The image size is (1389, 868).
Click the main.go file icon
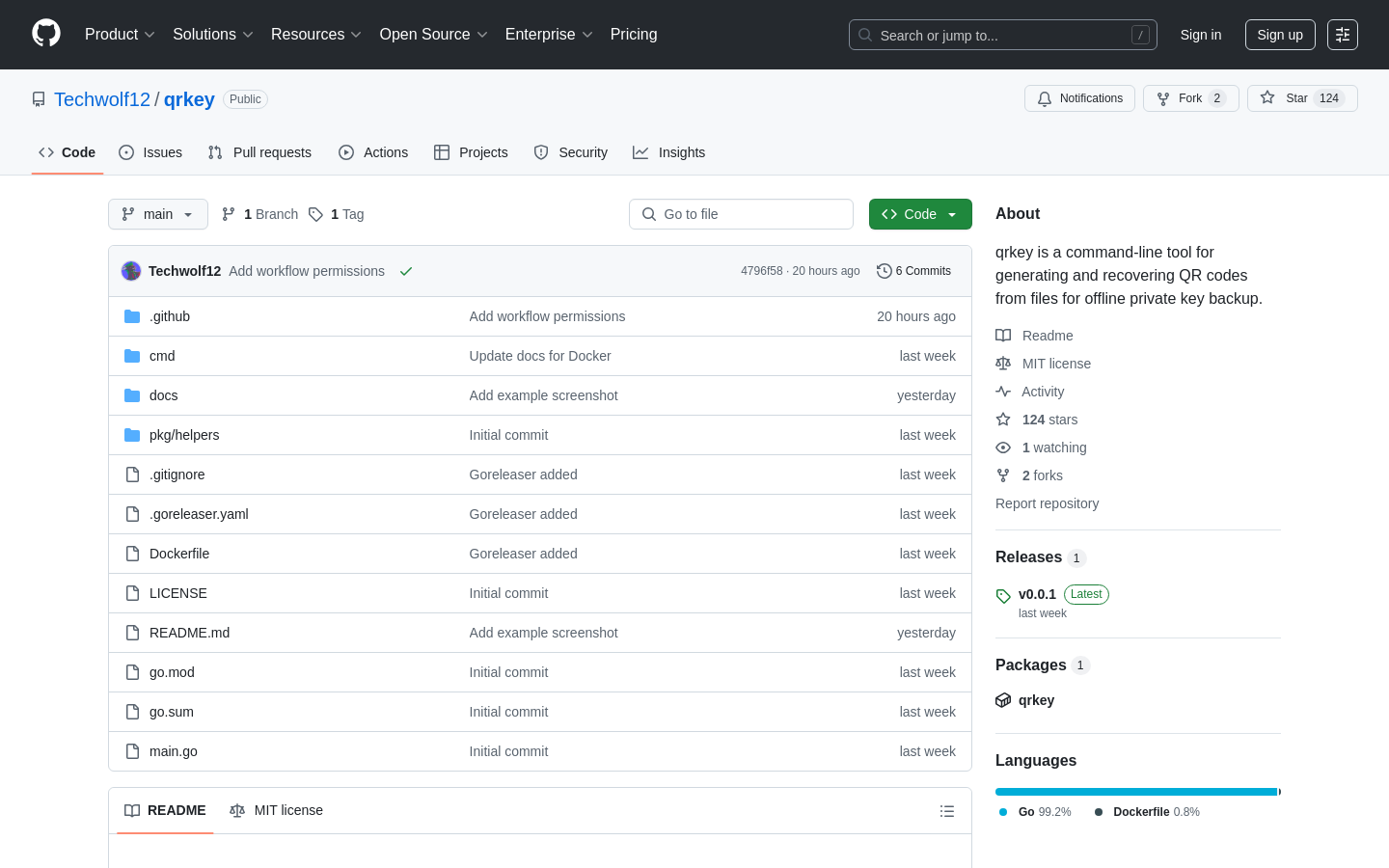[132, 751]
